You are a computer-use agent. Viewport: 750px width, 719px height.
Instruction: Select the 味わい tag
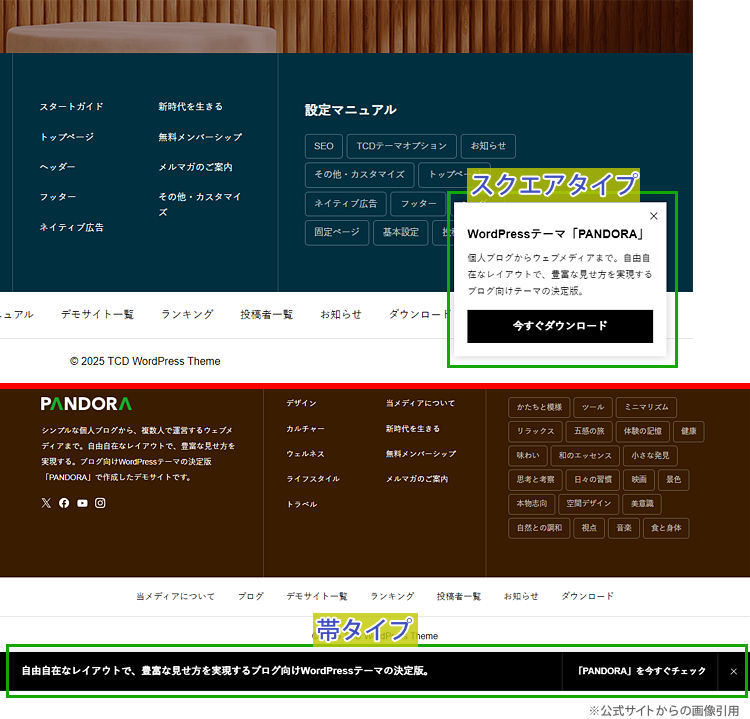pos(528,455)
